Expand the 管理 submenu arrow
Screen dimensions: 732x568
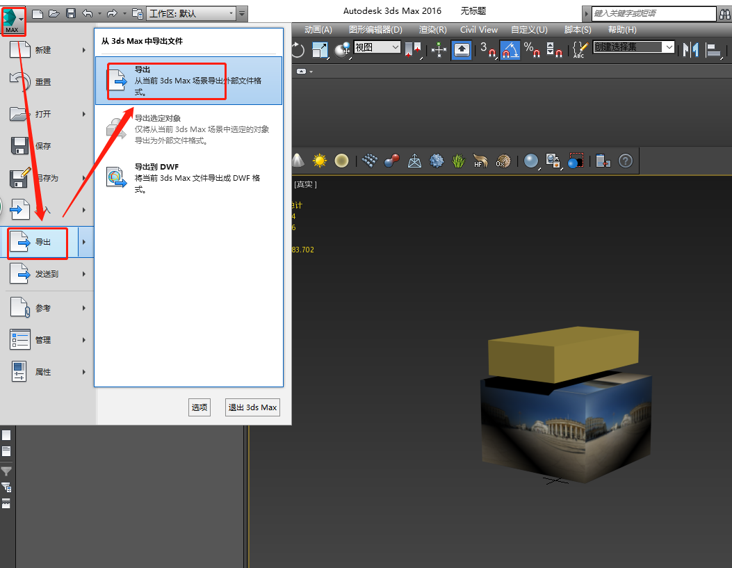(x=84, y=340)
